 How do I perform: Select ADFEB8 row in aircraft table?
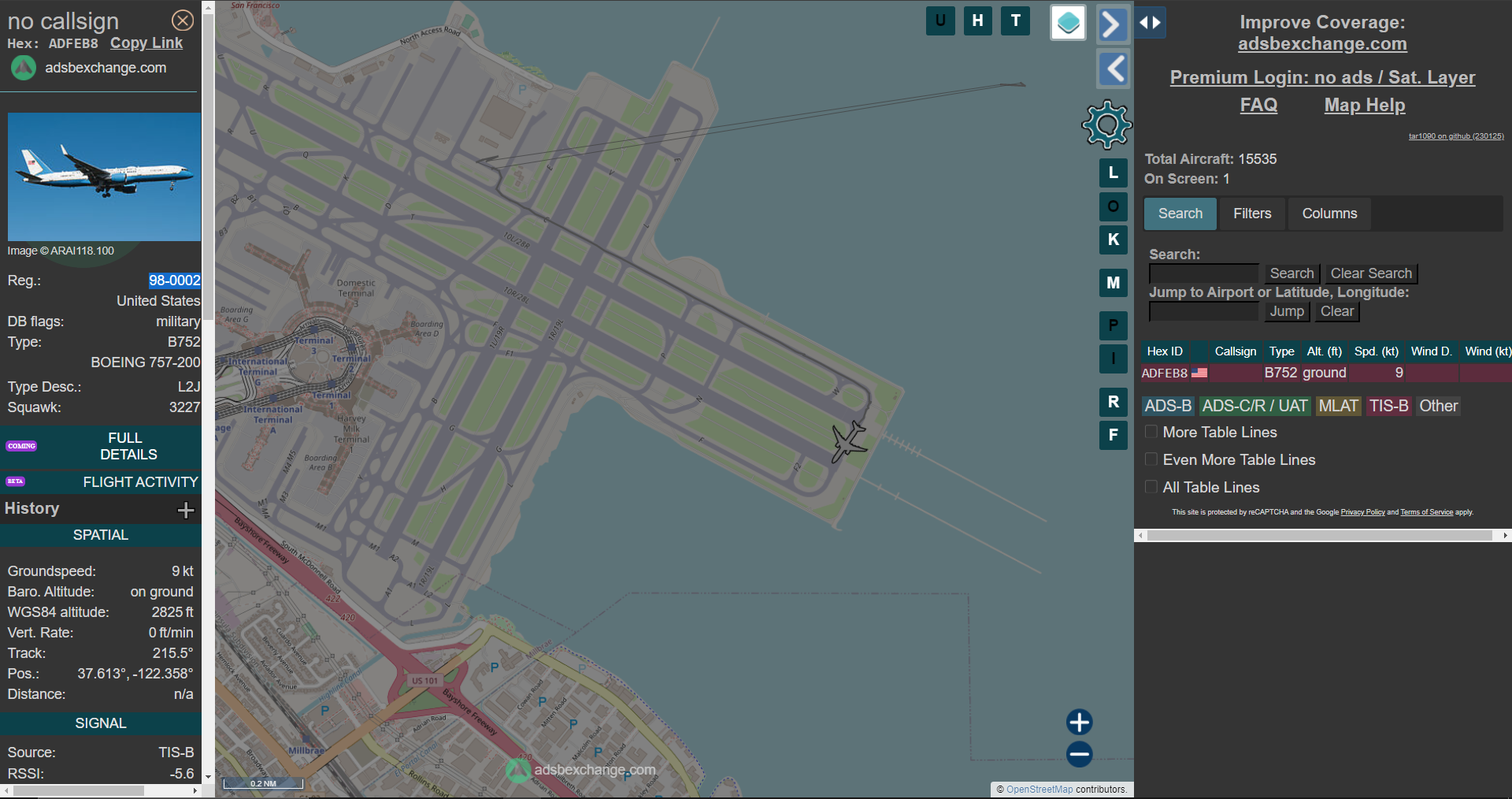[x=1326, y=373]
